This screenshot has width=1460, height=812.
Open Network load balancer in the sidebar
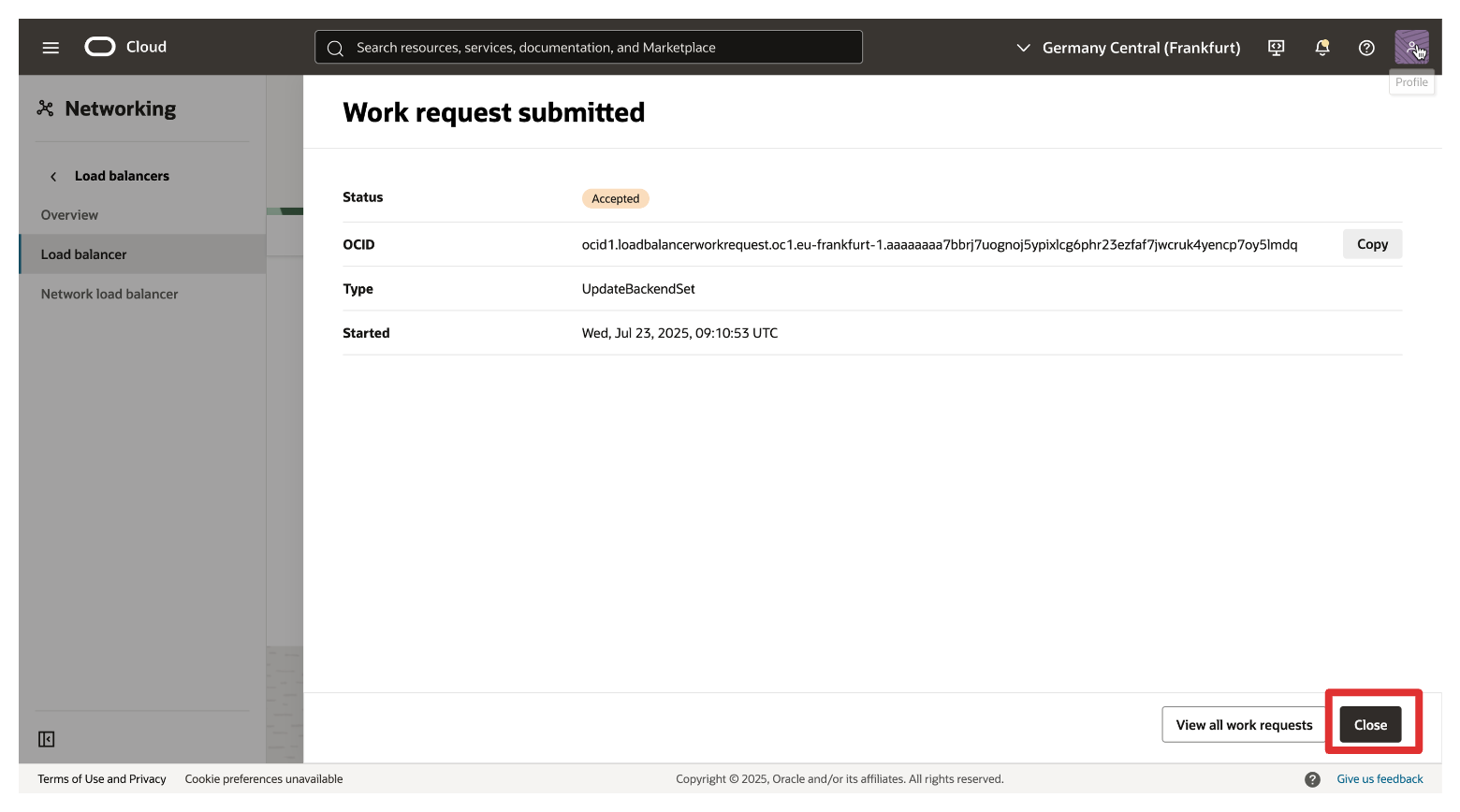[109, 294]
